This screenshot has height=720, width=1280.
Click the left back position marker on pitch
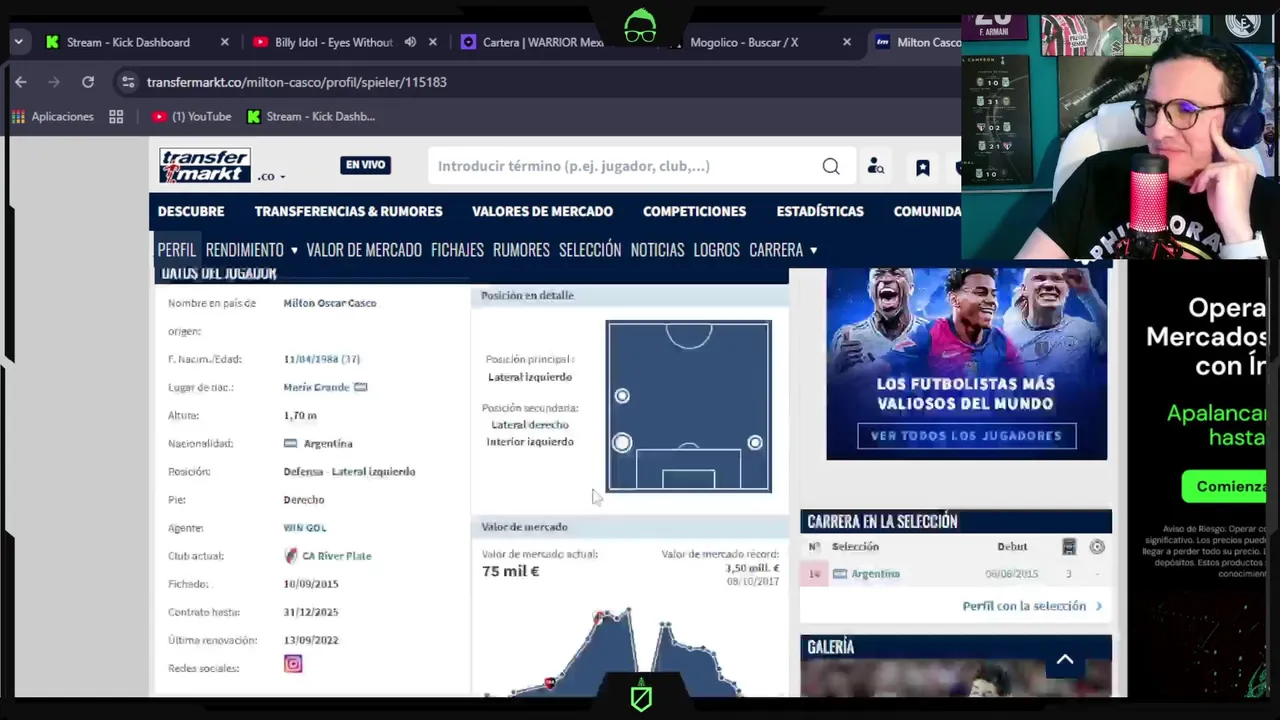622,442
